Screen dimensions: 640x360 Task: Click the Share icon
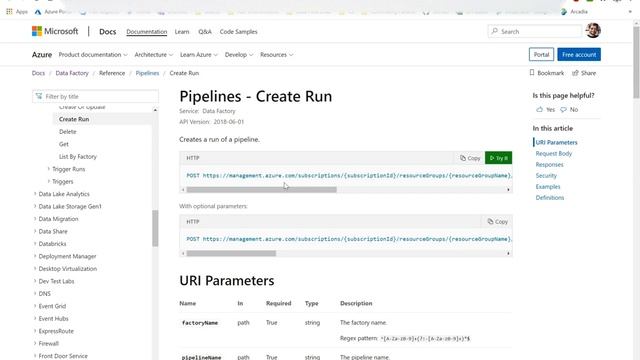[x=575, y=73]
